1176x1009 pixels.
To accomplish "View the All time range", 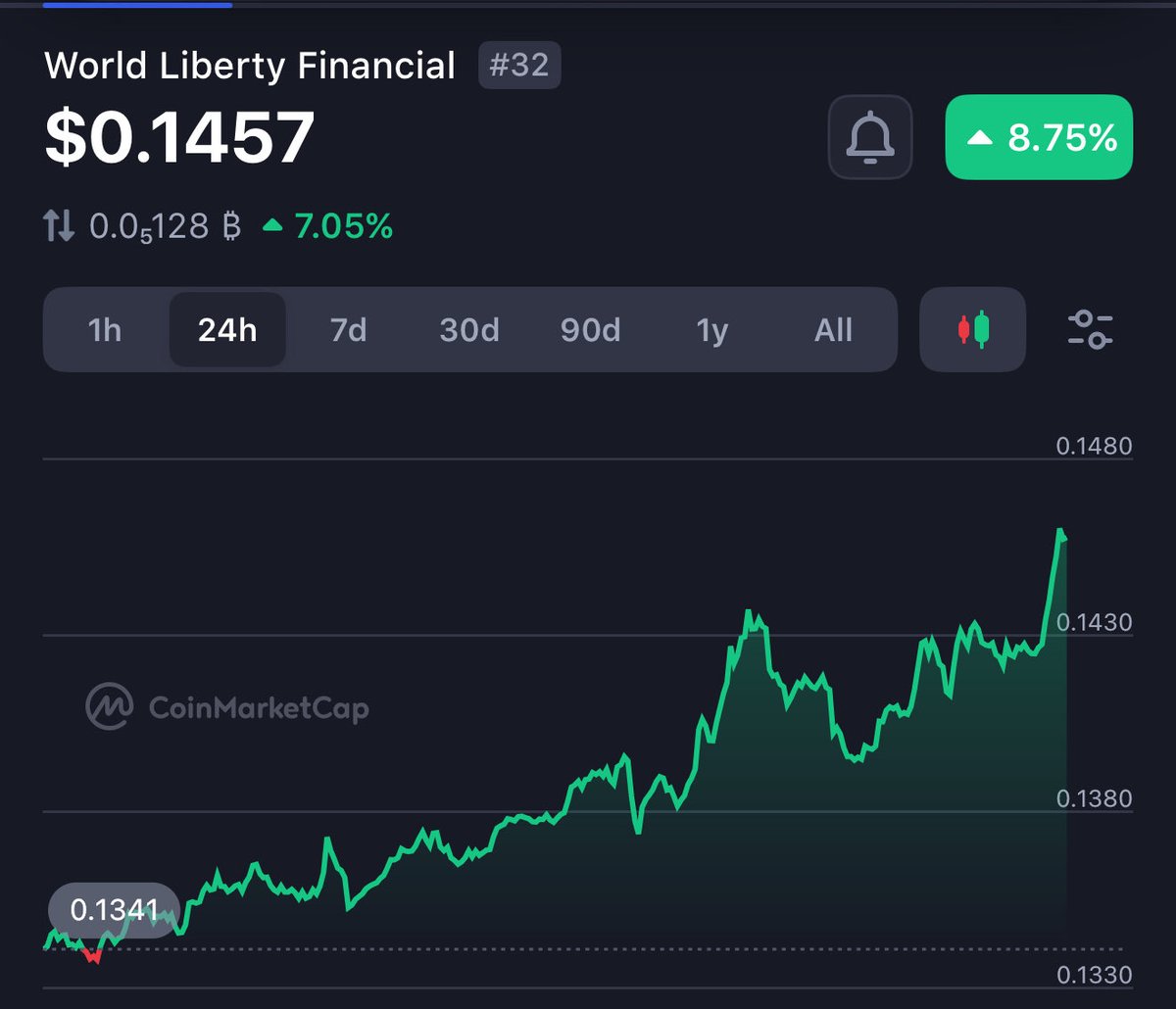I will click(x=833, y=330).
